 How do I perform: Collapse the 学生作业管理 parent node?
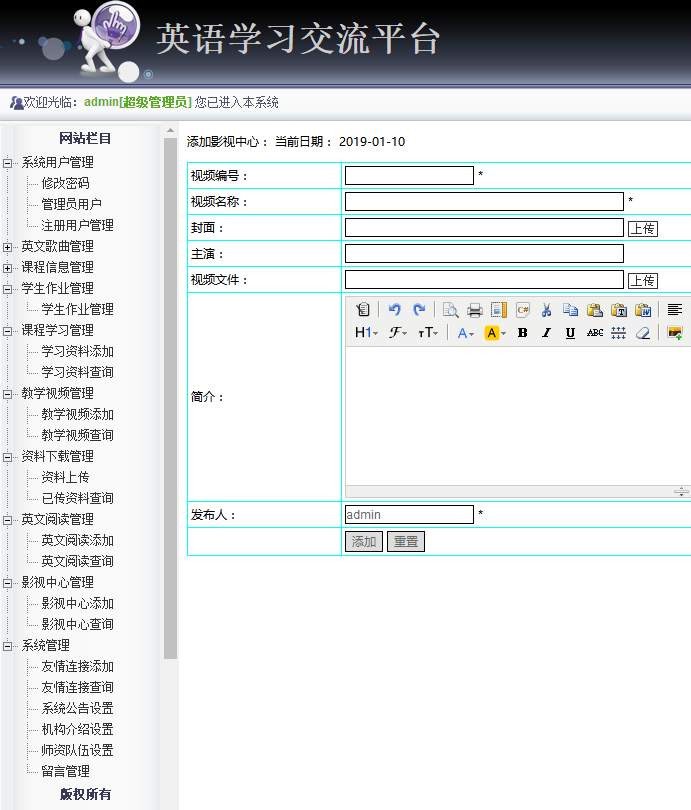7,289
